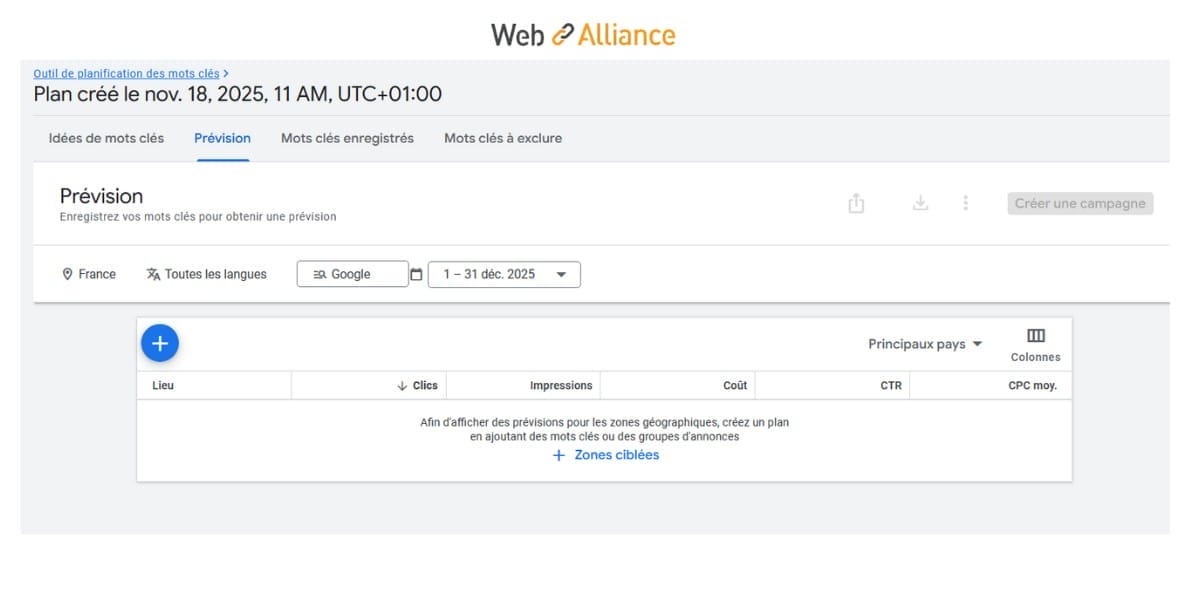The width and height of the screenshot is (1188, 594).
Task: Open the Google search network selector
Action: (x=352, y=274)
